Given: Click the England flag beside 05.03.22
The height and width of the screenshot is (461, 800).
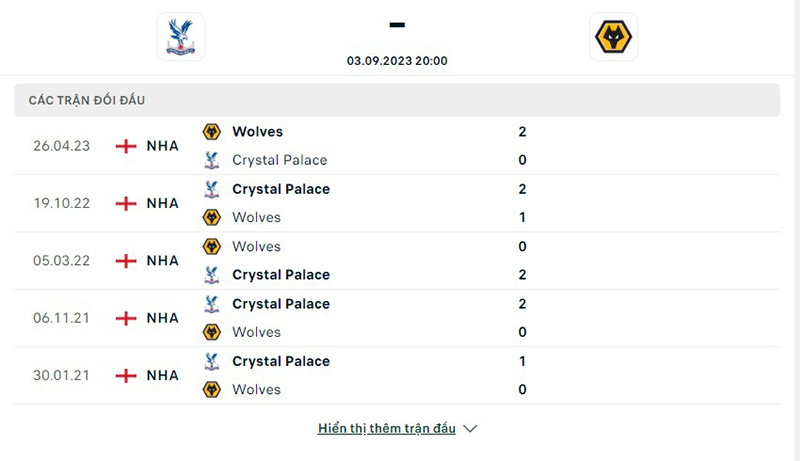Looking at the screenshot, I should [126, 261].
